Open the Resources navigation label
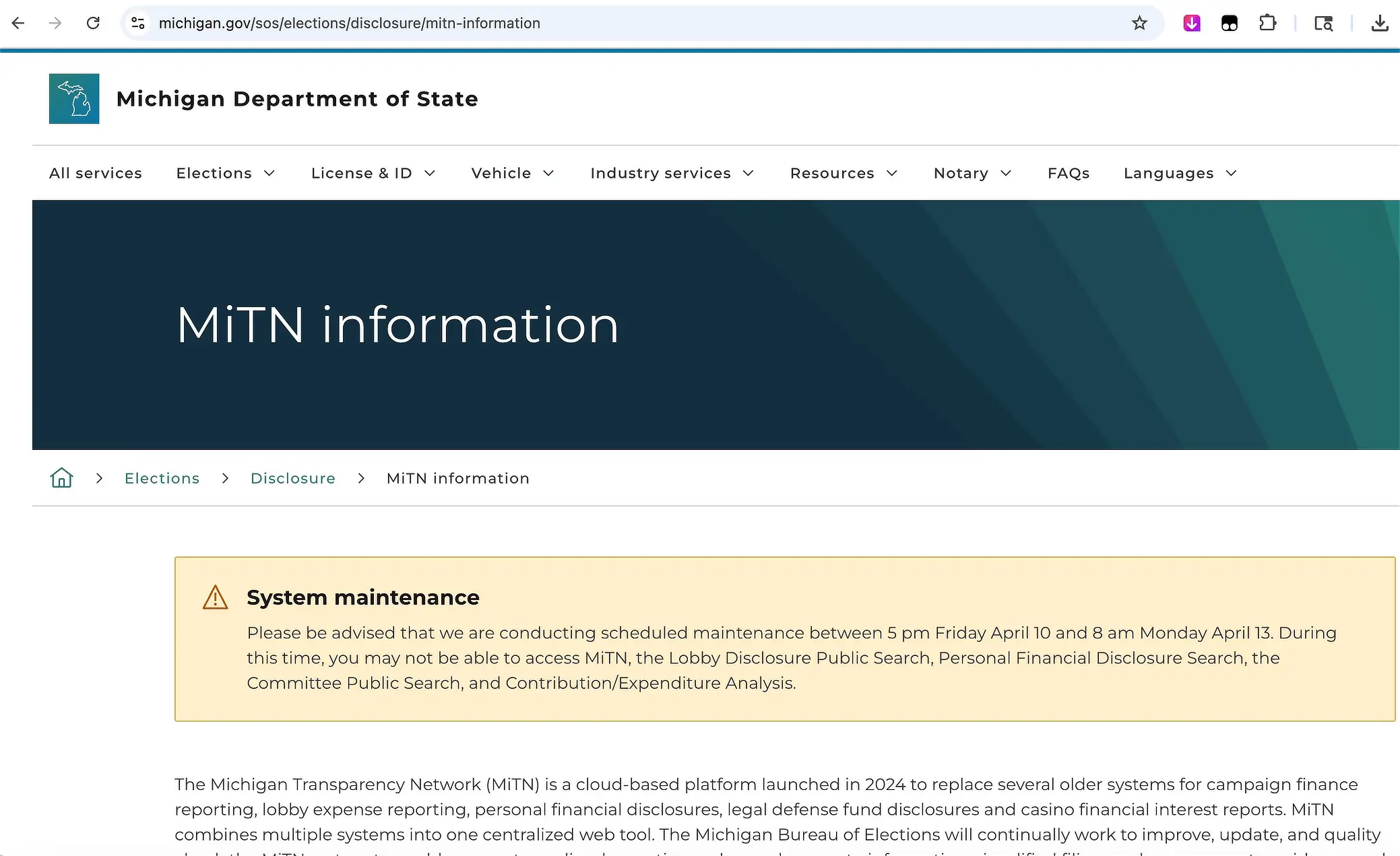This screenshot has height=856, width=1400. [x=832, y=173]
